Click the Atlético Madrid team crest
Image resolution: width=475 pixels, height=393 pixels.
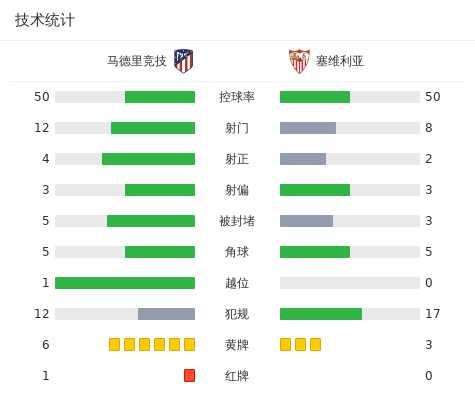pos(183,61)
